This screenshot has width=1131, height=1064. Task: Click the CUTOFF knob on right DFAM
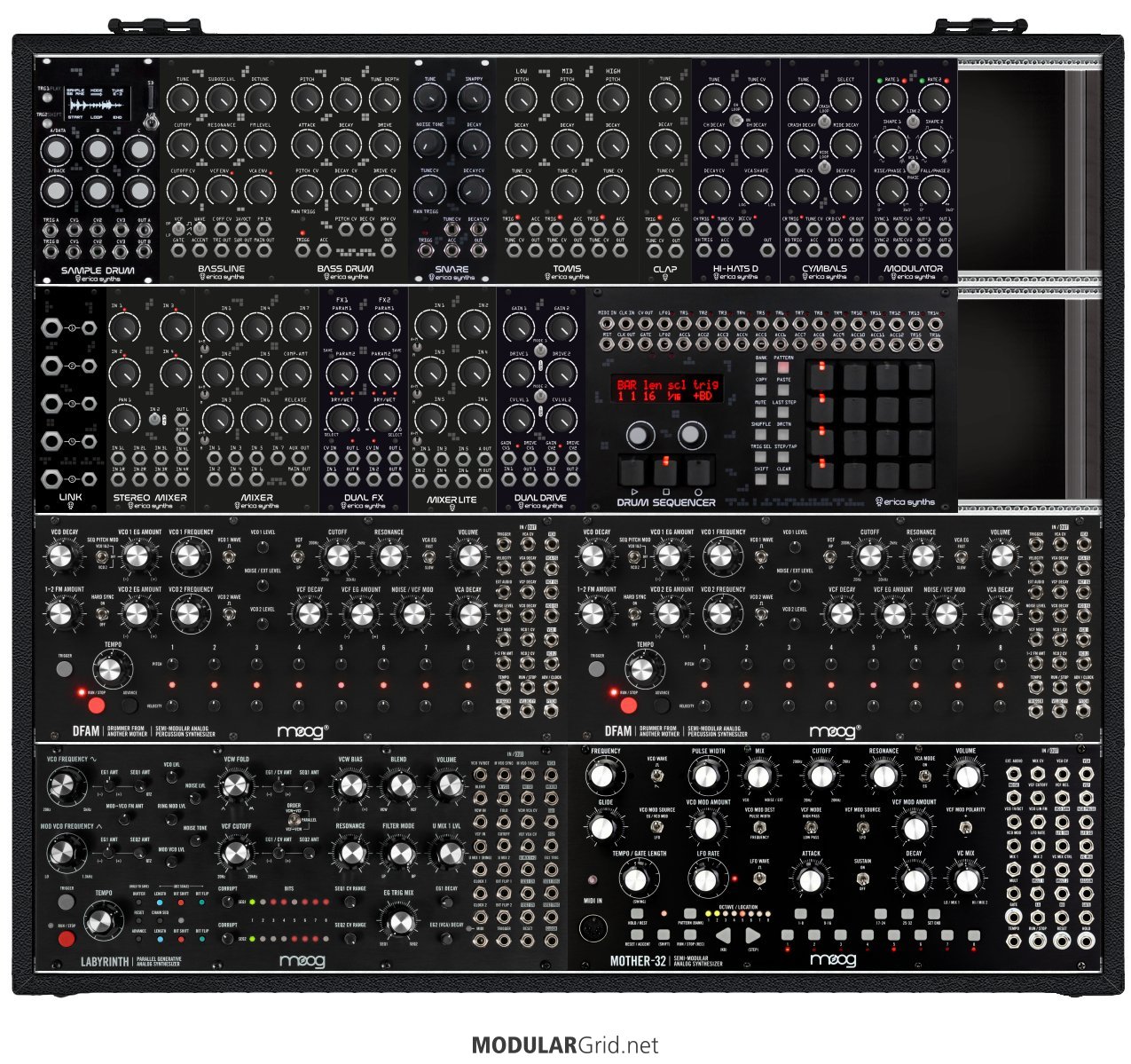(871, 556)
